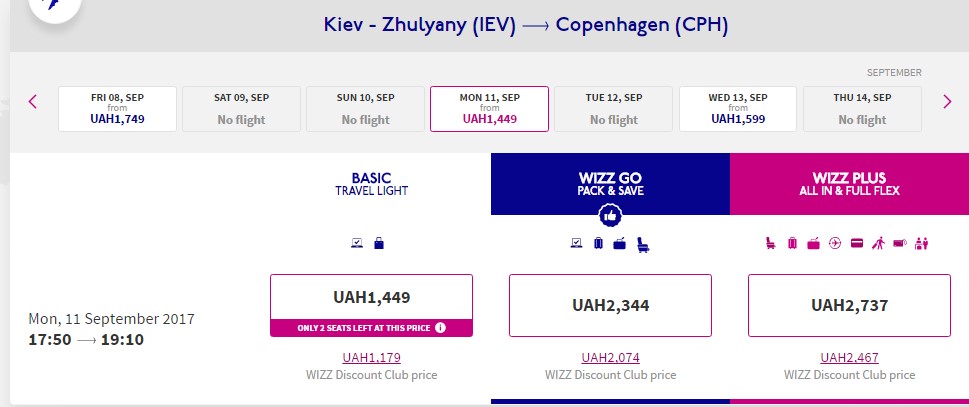This screenshot has height=407, width=969.
Task: Click the Basic fare hand-luggage bag icon
Action: (x=379, y=243)
